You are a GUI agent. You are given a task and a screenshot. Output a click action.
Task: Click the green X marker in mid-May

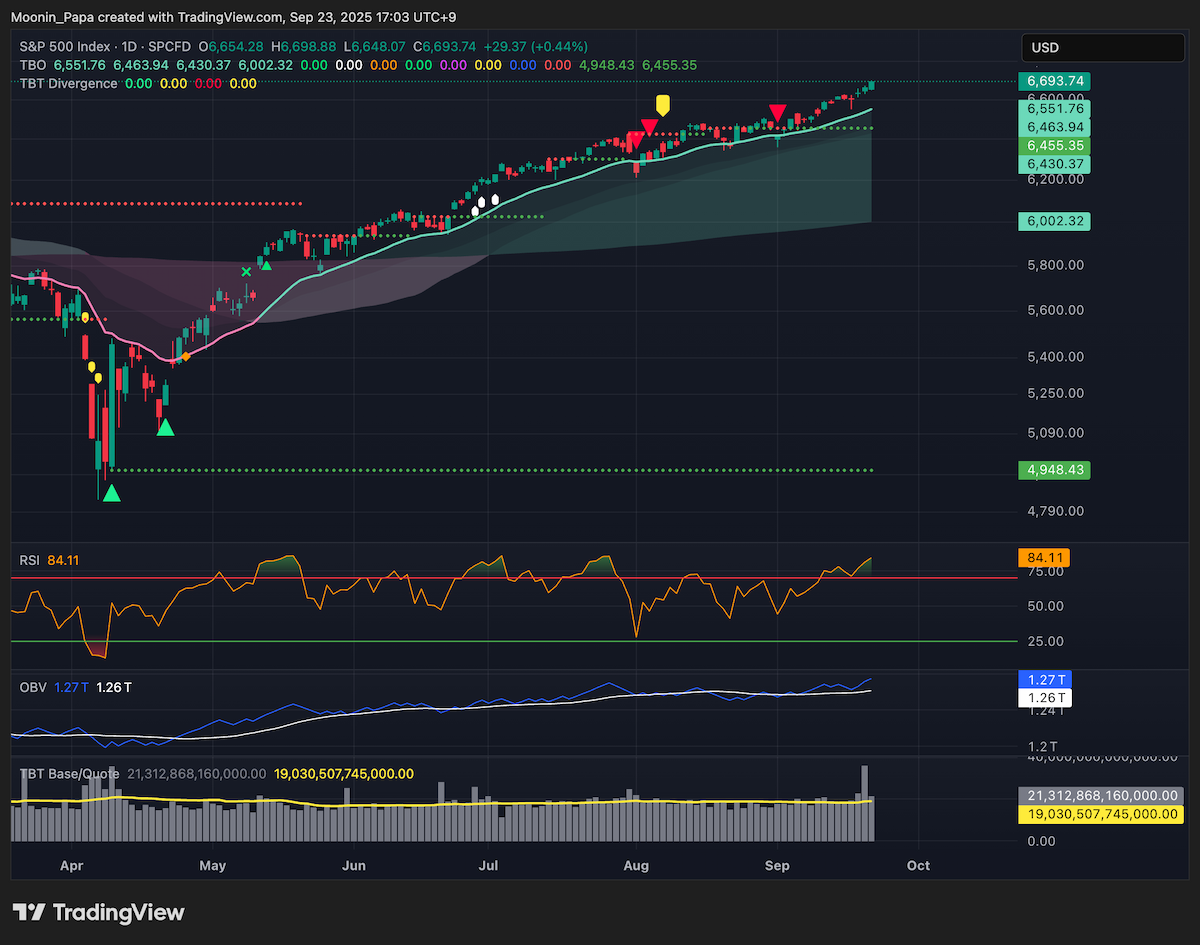(246, 271)
